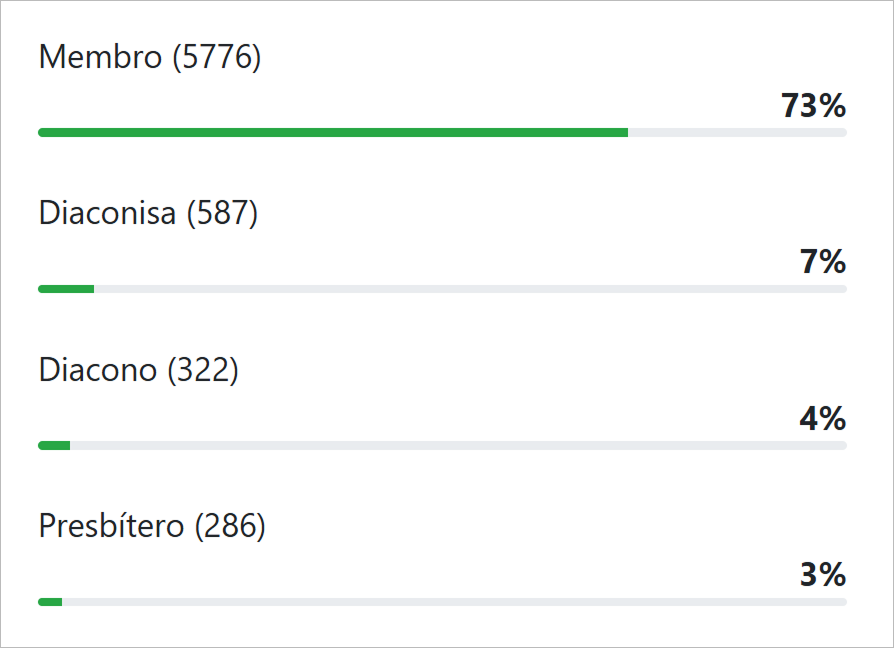This screenshot has width=894, height=648.
Task: Click the gray unfilled part of Membro bar
Action: 737,132
